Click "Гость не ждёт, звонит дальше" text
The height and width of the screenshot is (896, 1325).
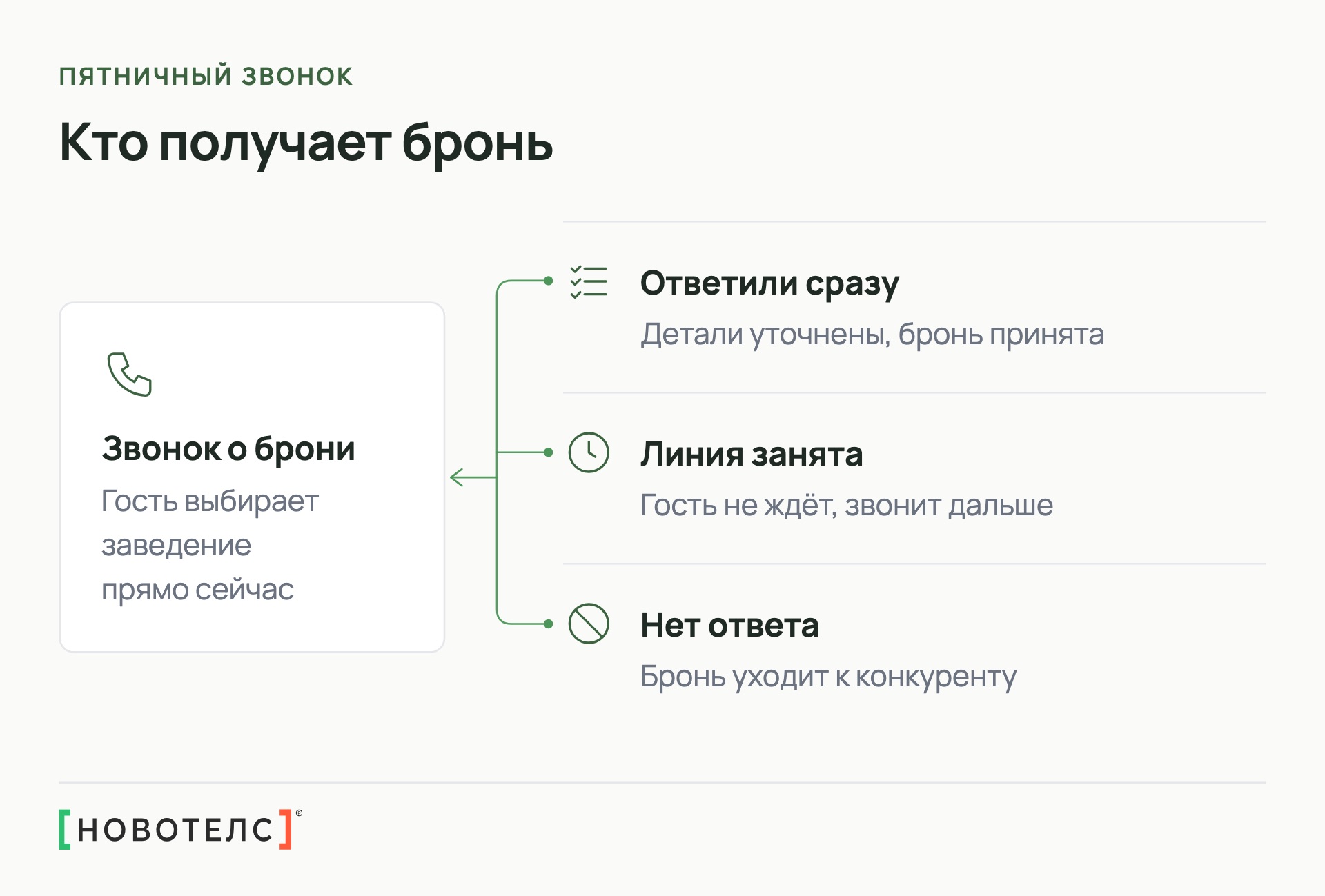coord(847,506)
